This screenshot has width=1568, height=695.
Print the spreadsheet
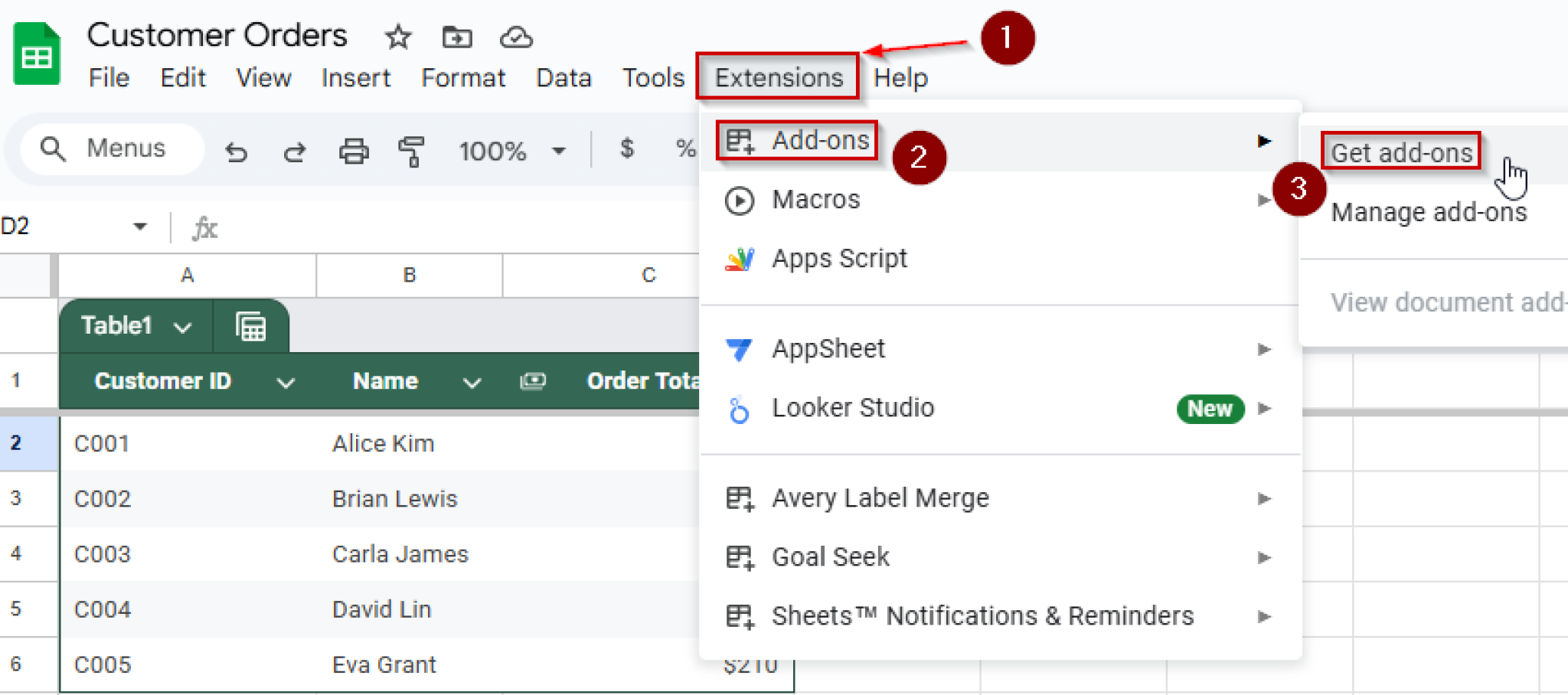[x=352, y=152]
